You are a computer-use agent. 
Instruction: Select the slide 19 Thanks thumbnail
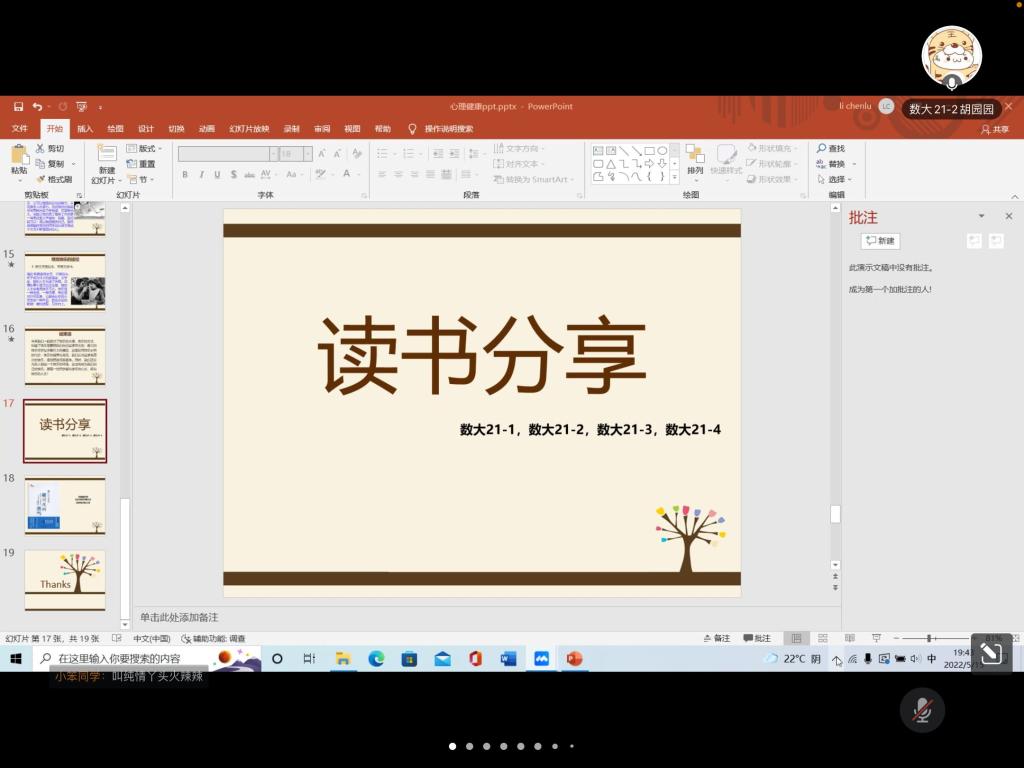click(65, 579)
